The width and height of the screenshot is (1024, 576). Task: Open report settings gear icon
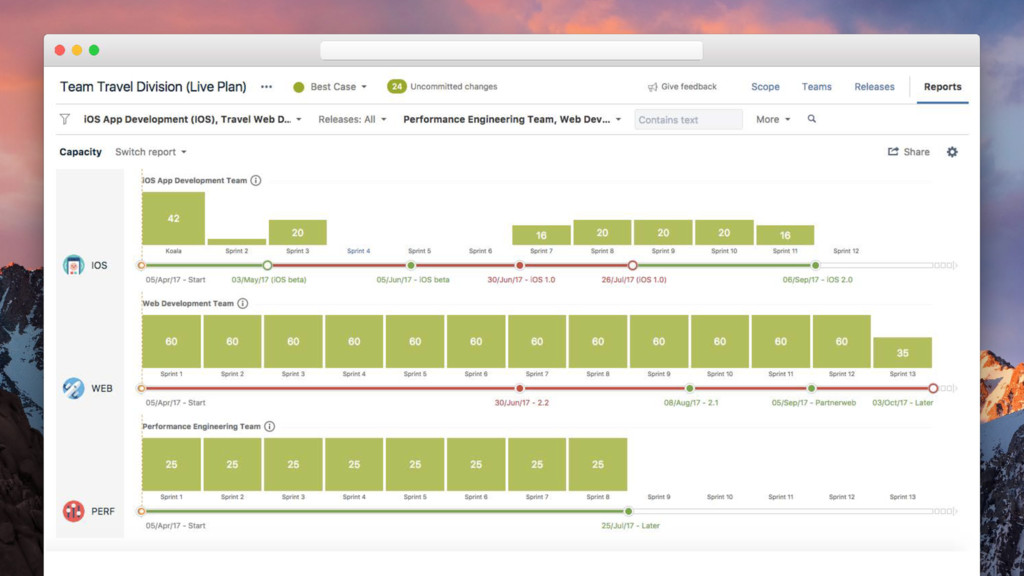952,152
